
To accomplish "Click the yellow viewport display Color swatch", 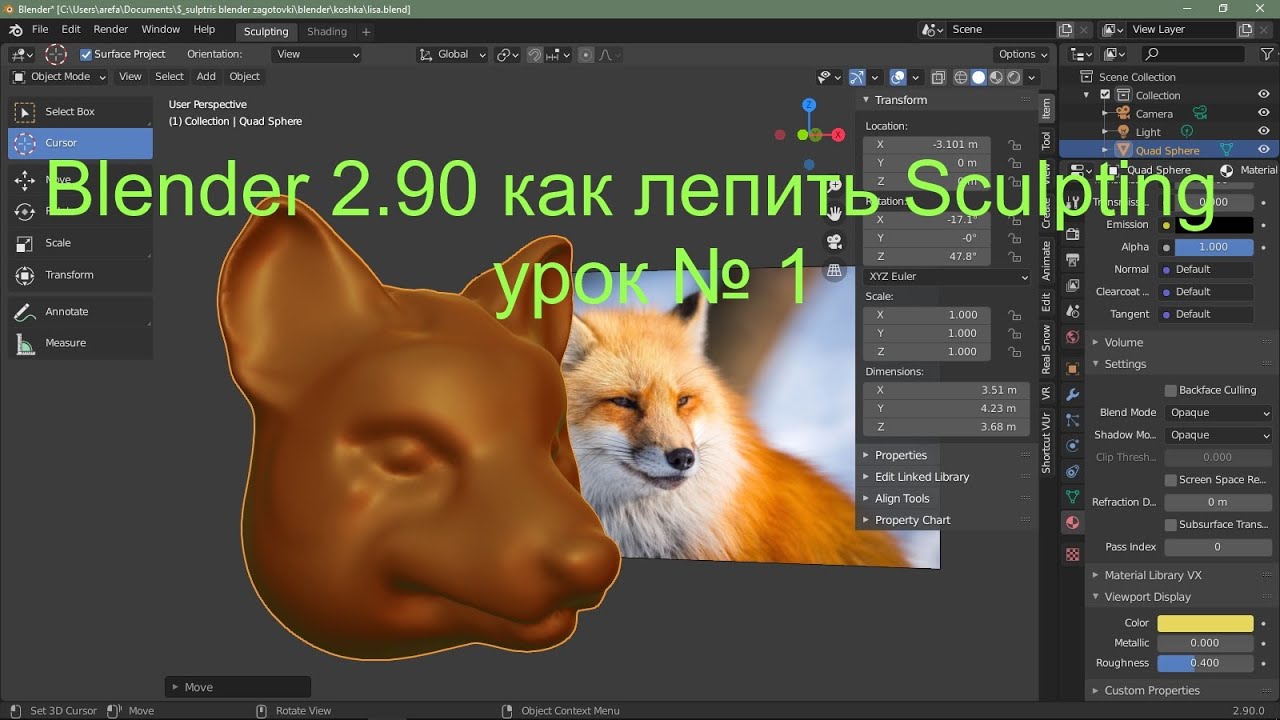I will [x=1205, y=623].
